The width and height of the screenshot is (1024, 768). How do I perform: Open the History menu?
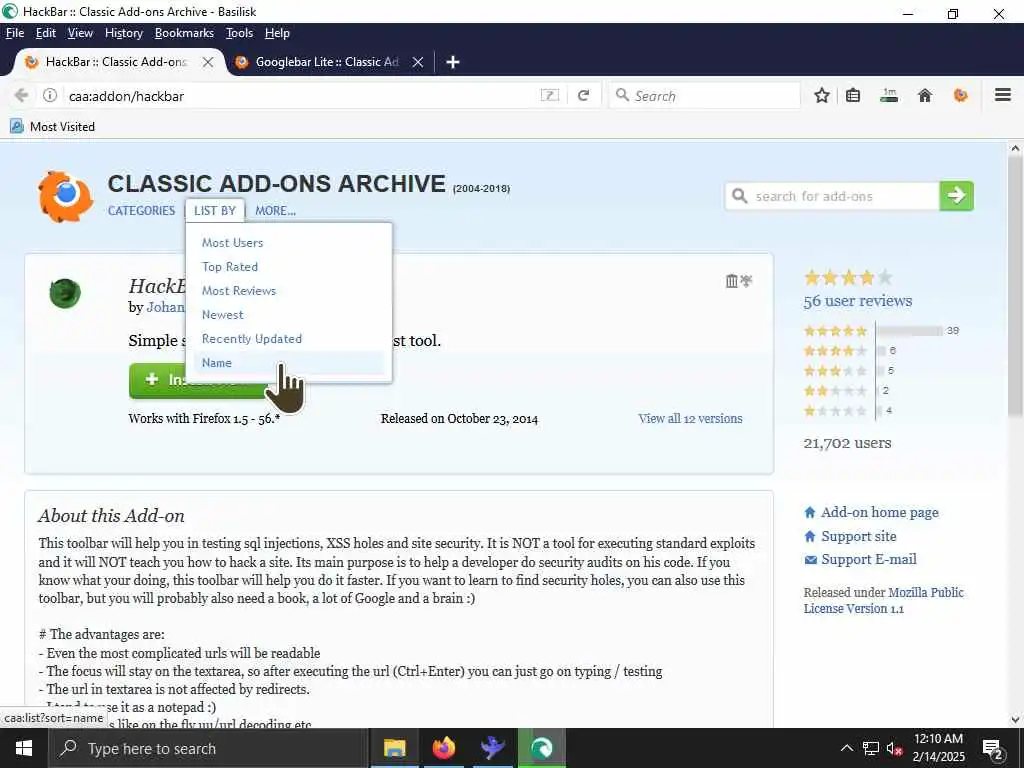tap(123, 33)
